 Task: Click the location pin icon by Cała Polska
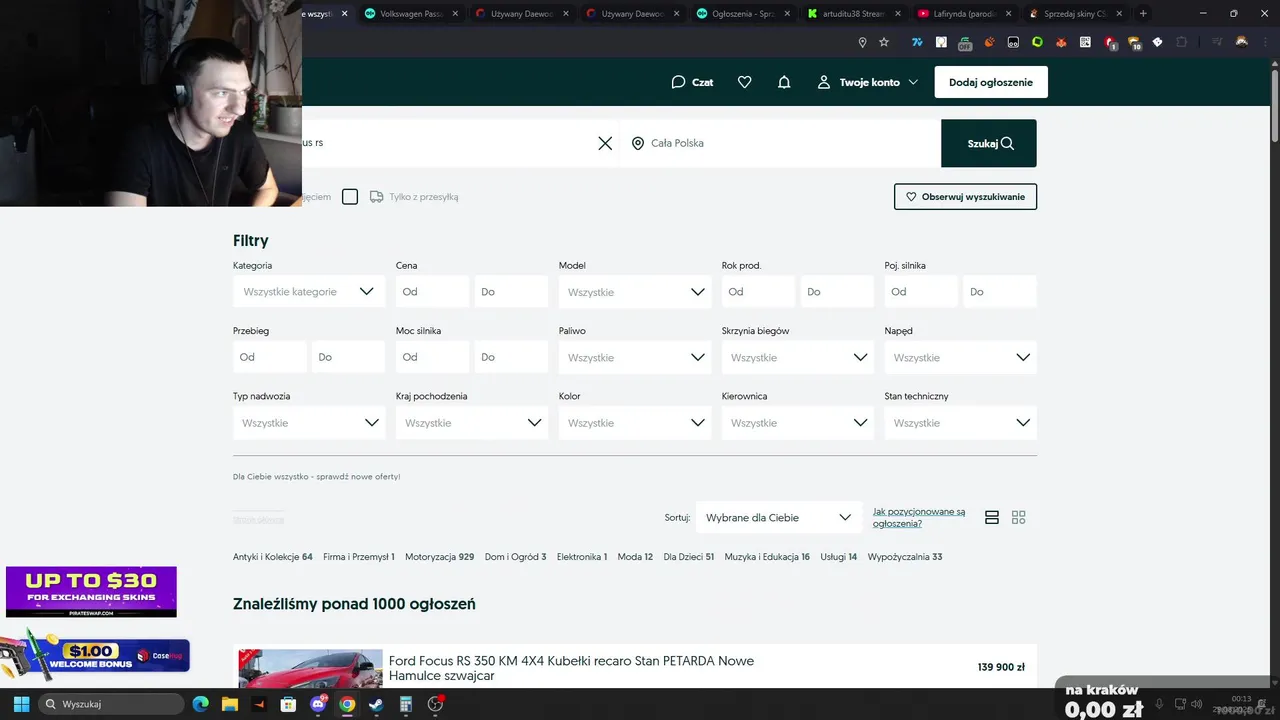tap(638, 143)
